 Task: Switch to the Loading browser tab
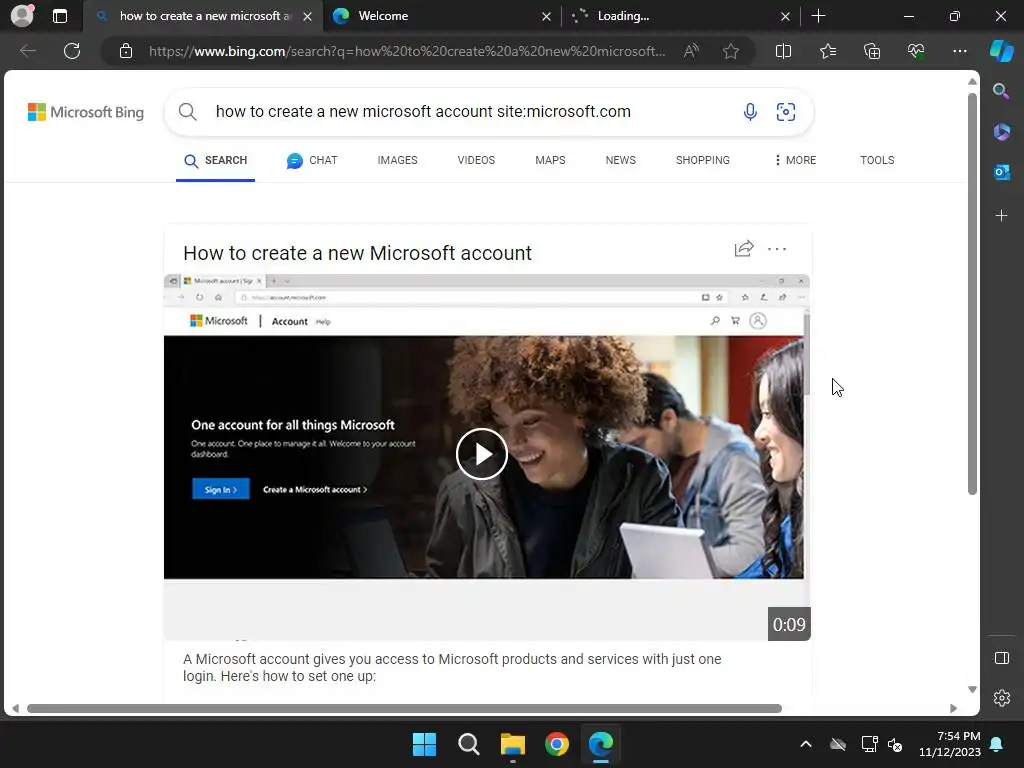point(679,16)
